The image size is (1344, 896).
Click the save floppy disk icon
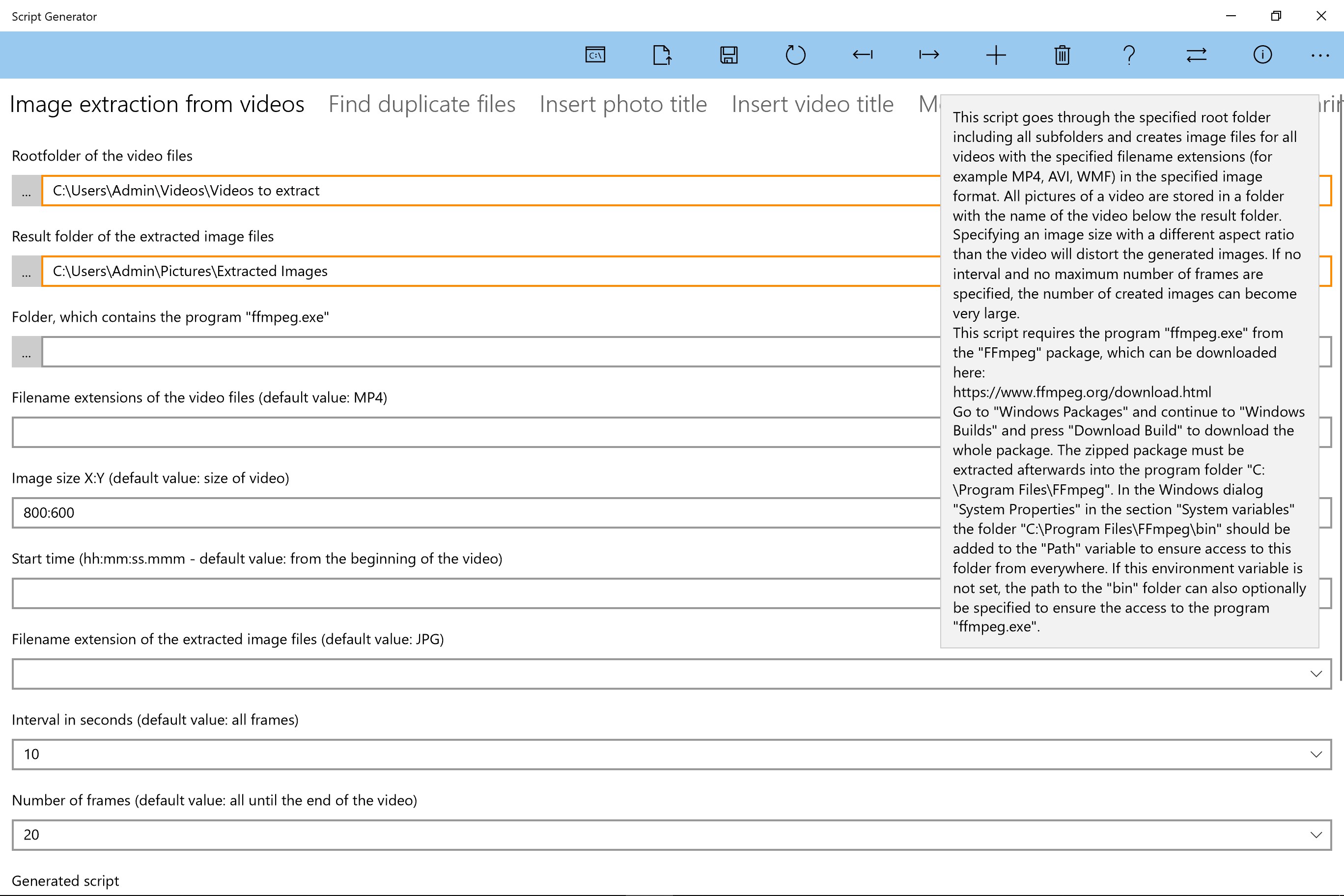pyautogui.click(x=728, y=55)
